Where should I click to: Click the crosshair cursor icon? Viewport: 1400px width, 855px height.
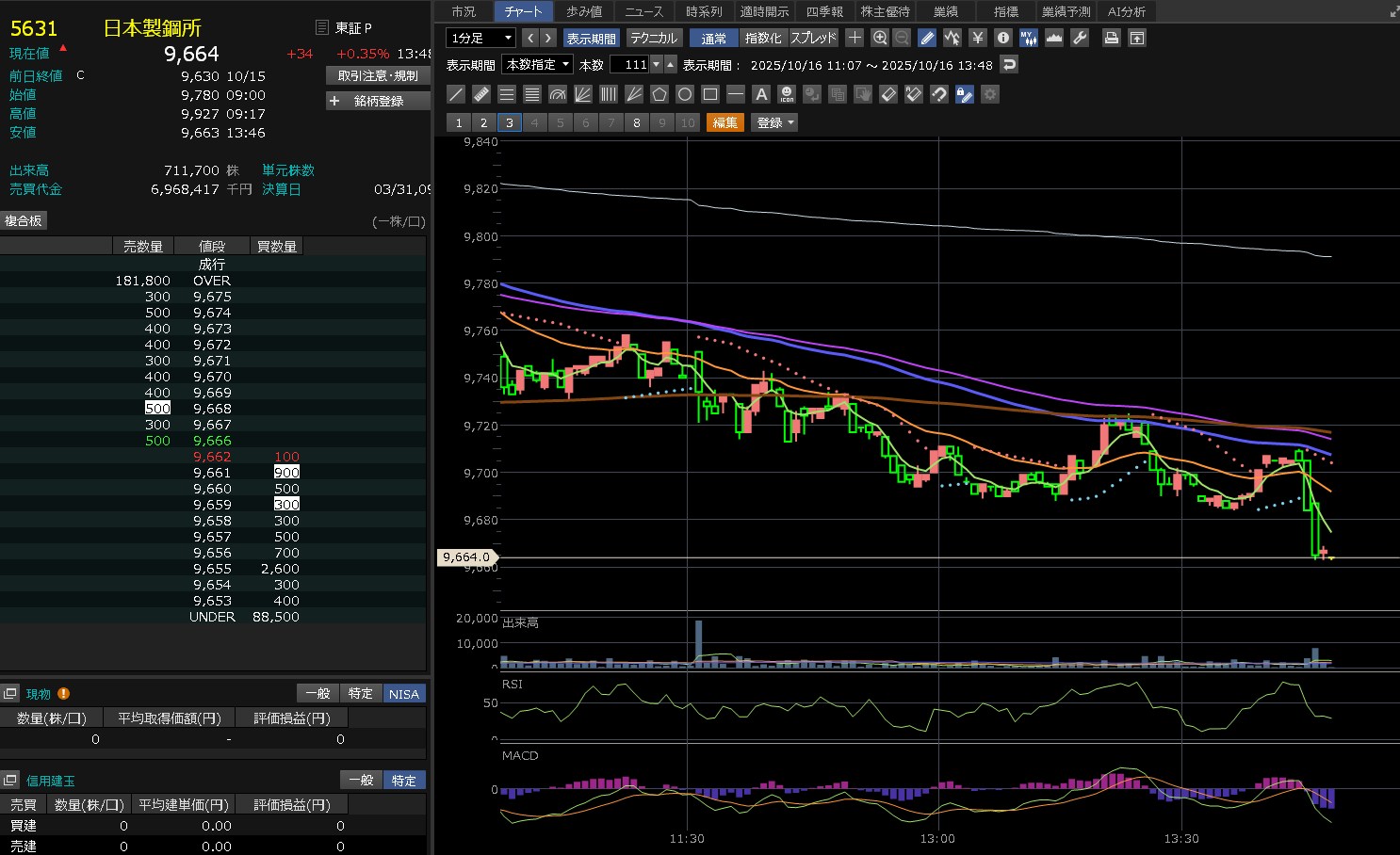coord(855,38)
